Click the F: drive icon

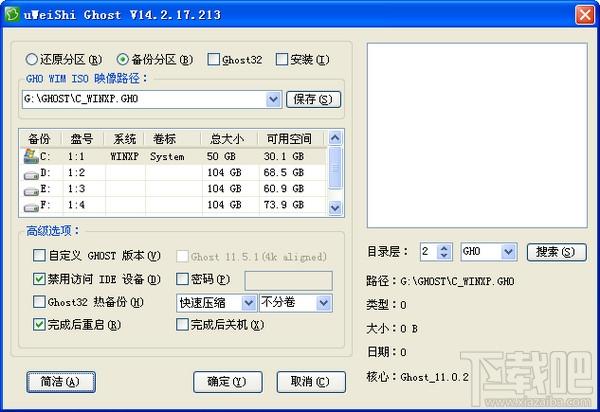click(31, 207)
